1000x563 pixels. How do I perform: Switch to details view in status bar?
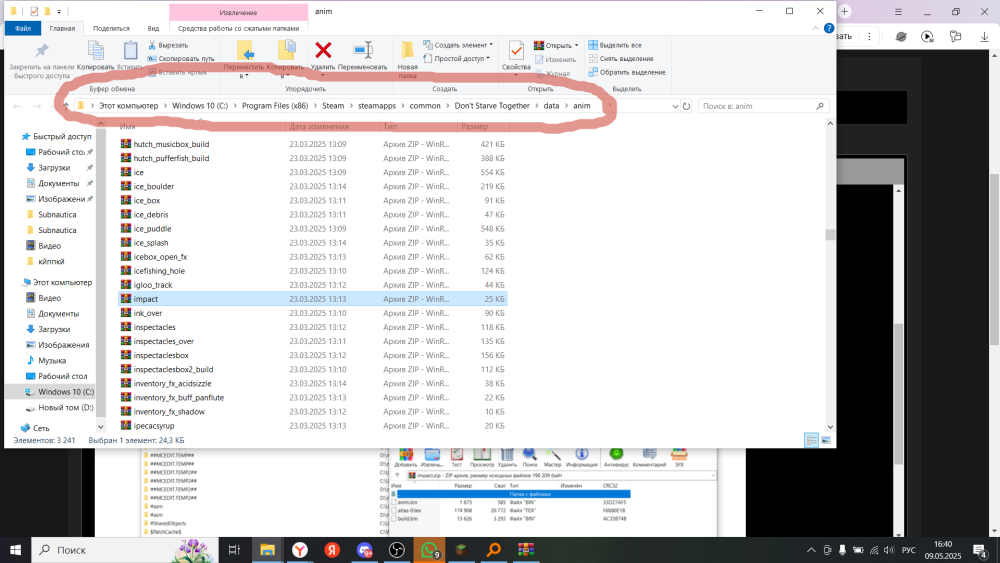tap(811, 441)
